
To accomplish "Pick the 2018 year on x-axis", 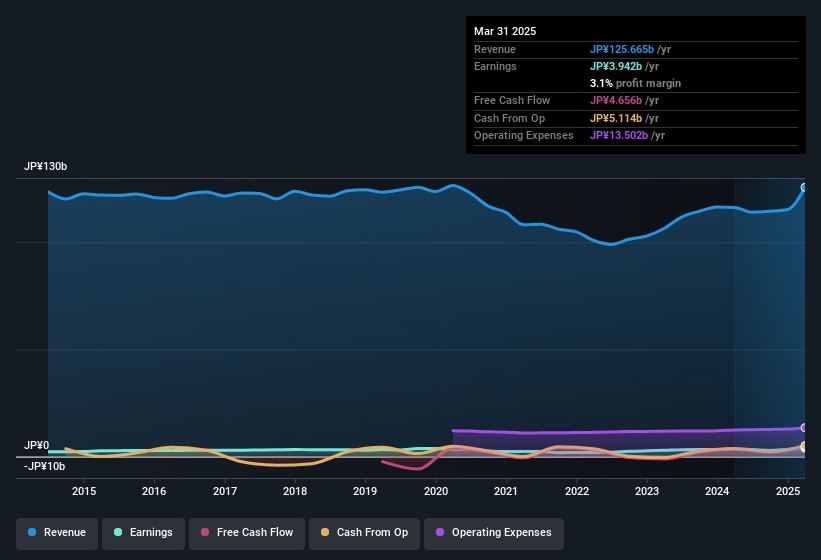I will click(x=295, y=491).
